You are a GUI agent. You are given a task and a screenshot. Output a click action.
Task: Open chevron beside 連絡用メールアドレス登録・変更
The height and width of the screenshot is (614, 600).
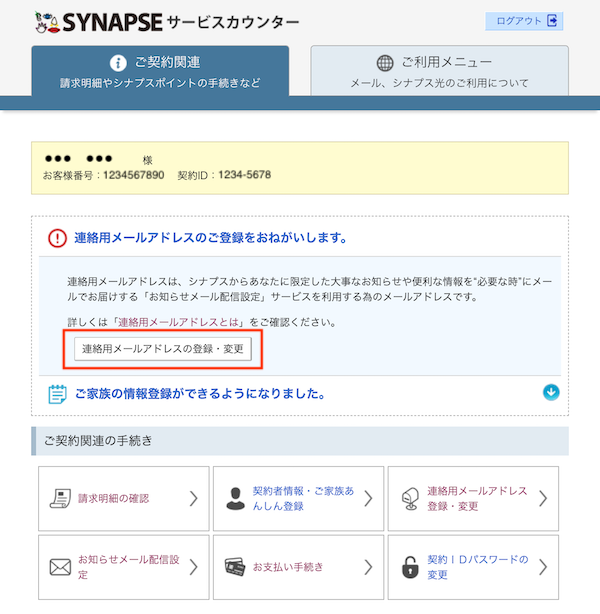click(x=543, y=498)
